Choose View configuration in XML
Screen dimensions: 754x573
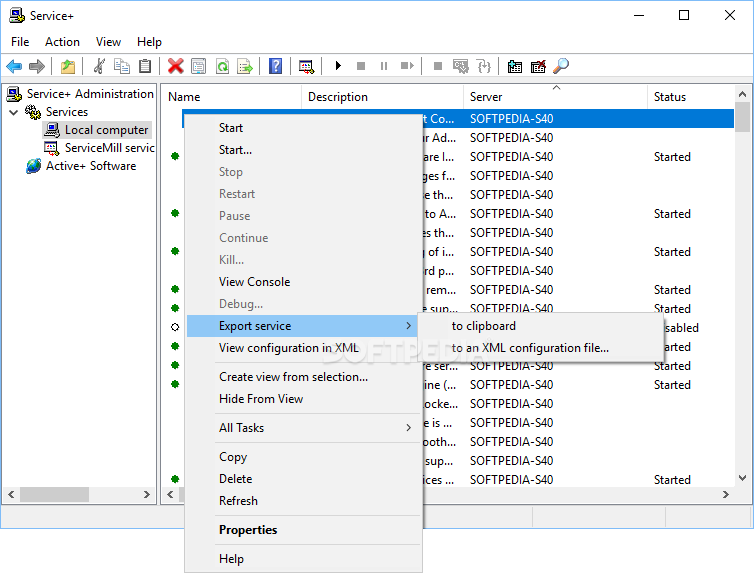pos(303,348)
